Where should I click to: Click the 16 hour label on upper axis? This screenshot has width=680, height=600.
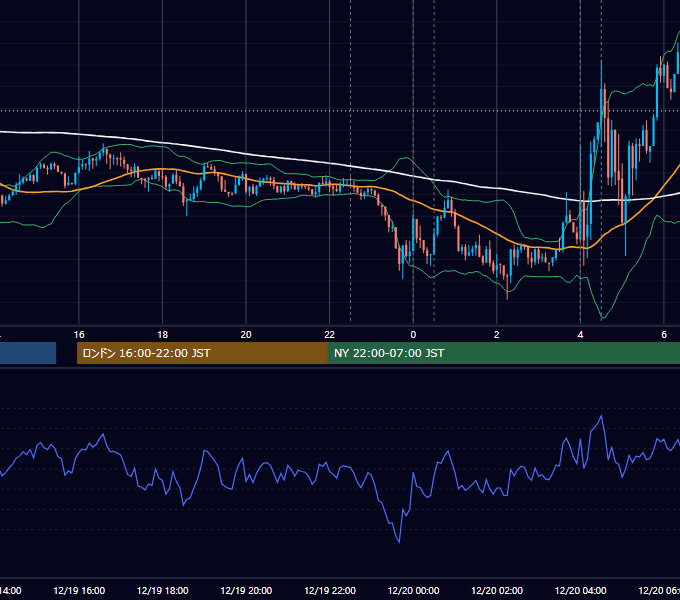pyautogui.click(x=79, y=334)
